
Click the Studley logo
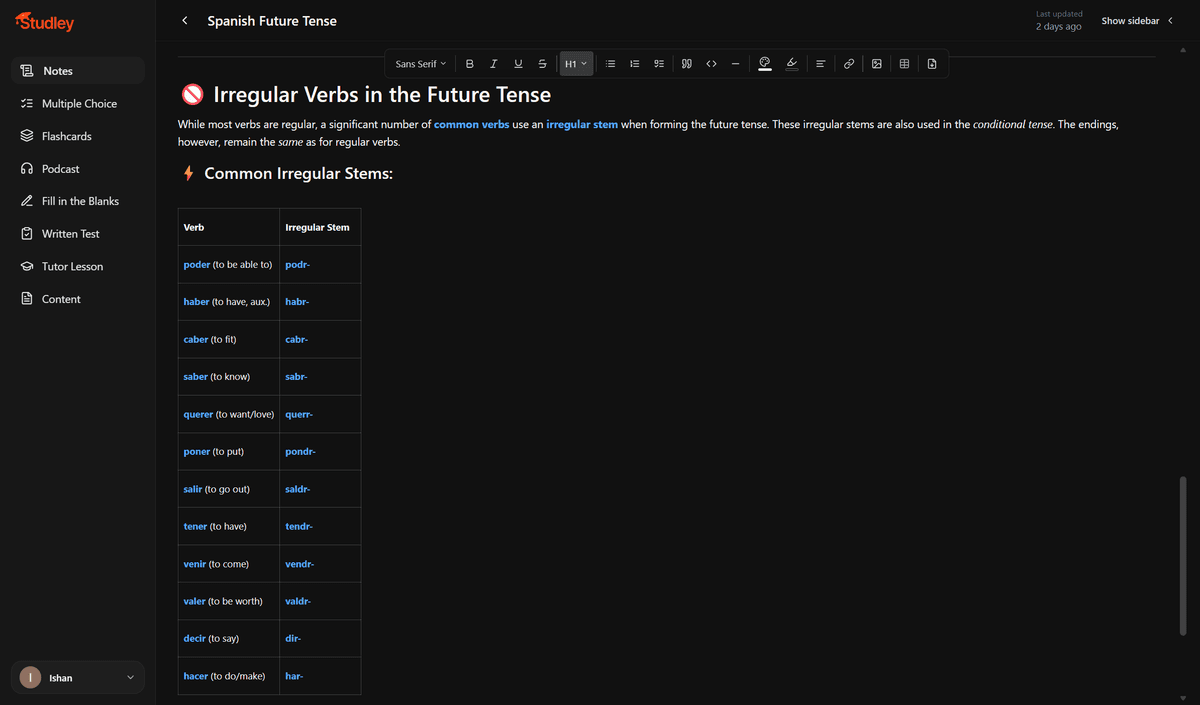point(45,21)
